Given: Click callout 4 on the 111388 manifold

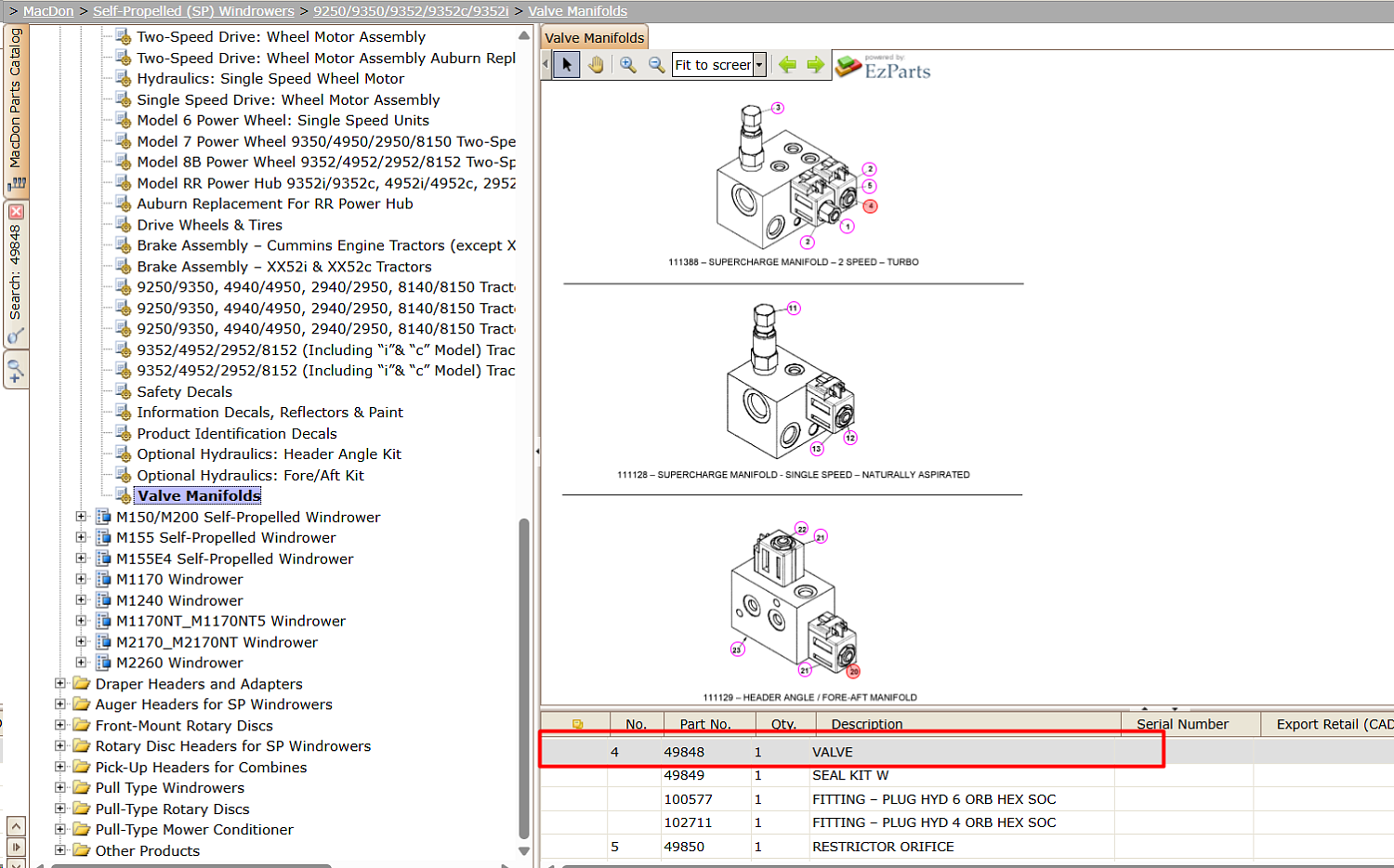Looking at the screenshot, I should click(871, 206).
